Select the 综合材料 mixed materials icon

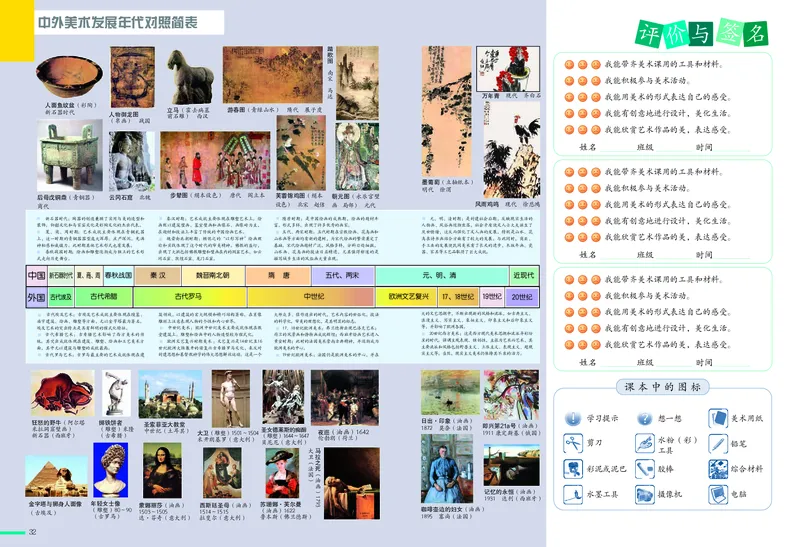point(717,468)
